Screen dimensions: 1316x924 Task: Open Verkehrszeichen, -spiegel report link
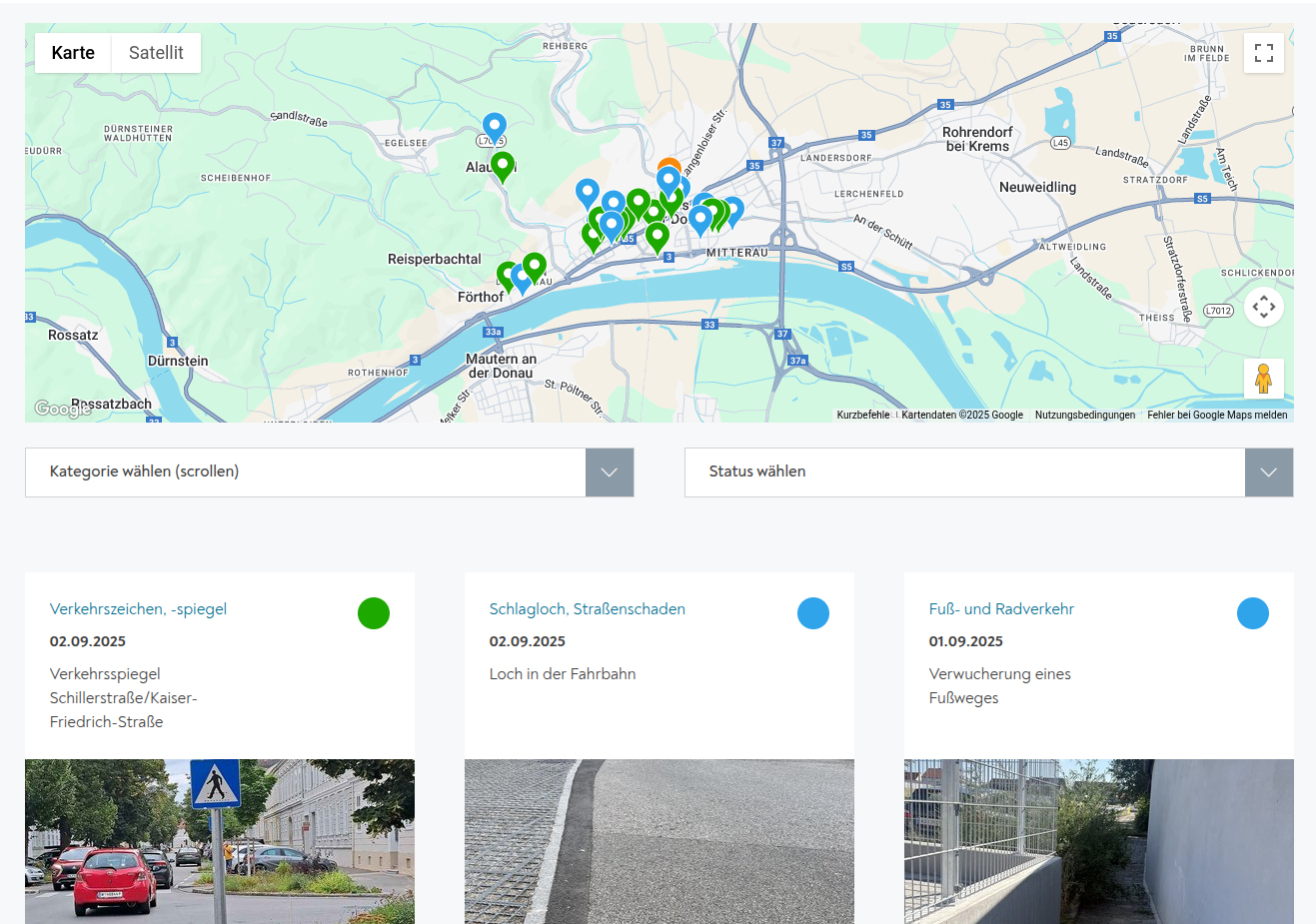[138, 609]
